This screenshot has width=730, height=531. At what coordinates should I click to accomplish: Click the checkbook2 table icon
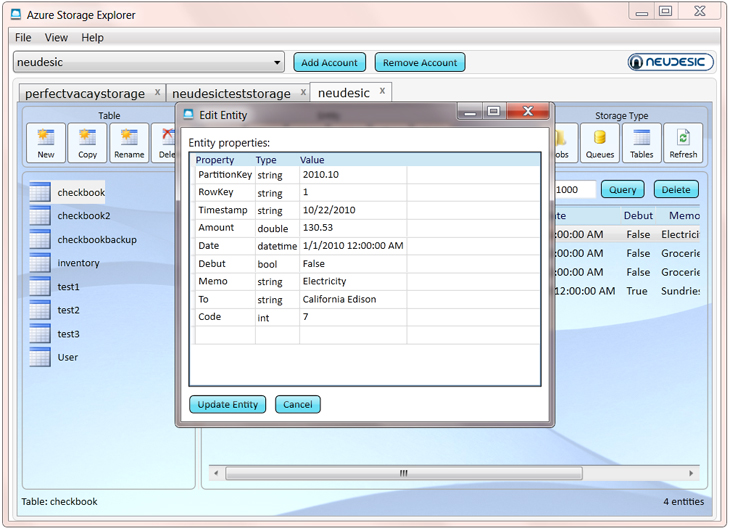coord(40,215)
